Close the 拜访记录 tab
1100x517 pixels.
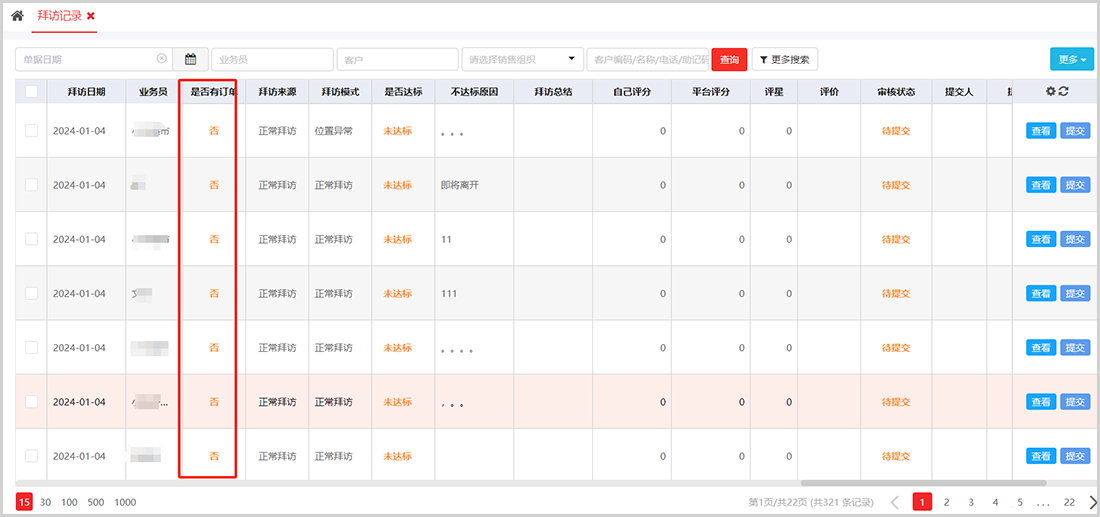click(91, 16)
